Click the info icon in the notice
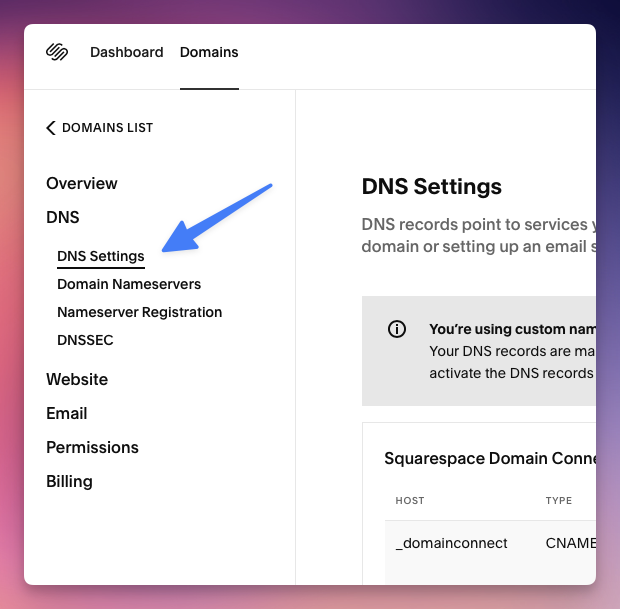620x609 pixels. (x=397, y=329)
